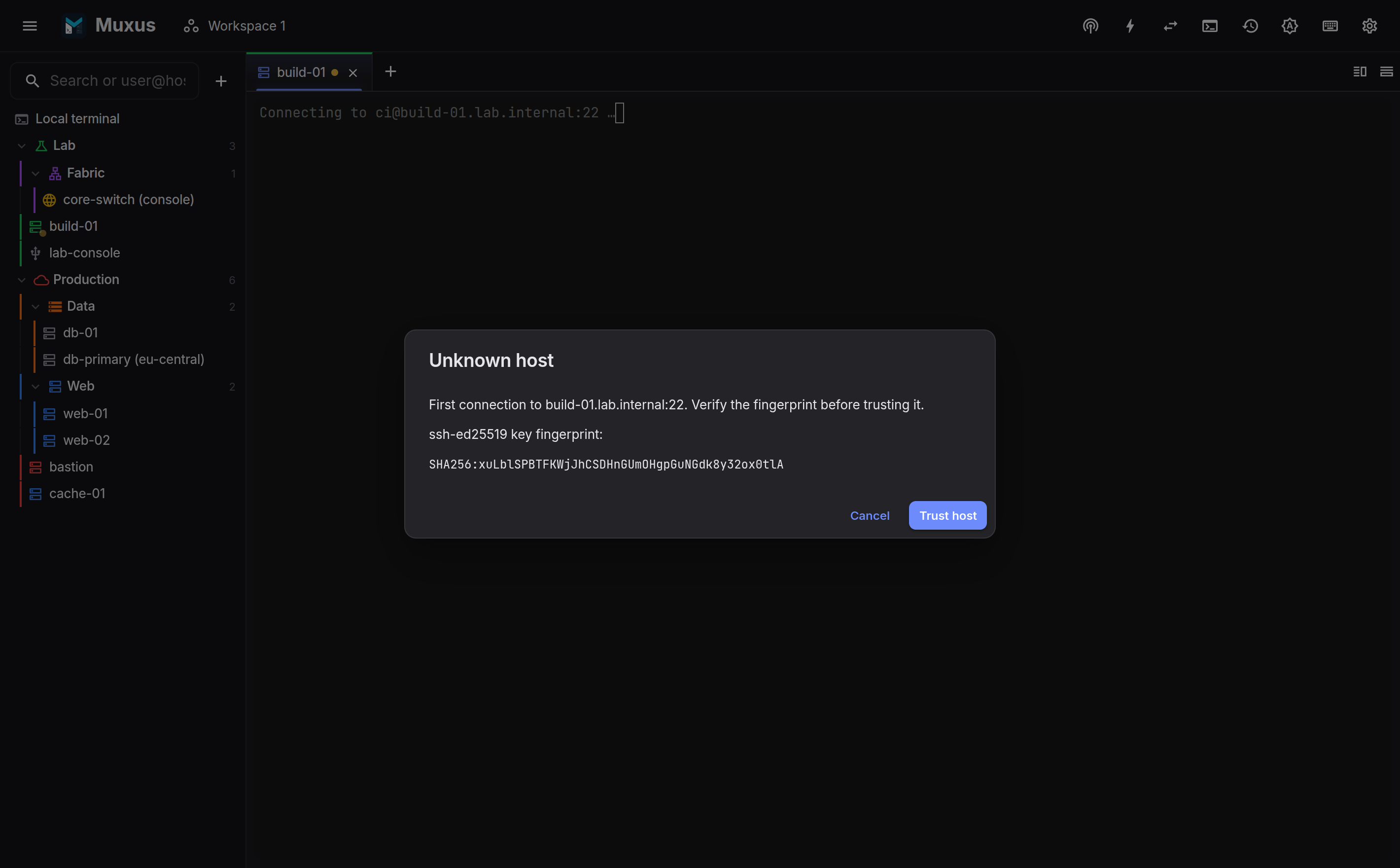The width and height of the screenshot is (1400, 868).
Task: Open the settings gear icon
Action: pyautogui.click(x=1369, y=26)
